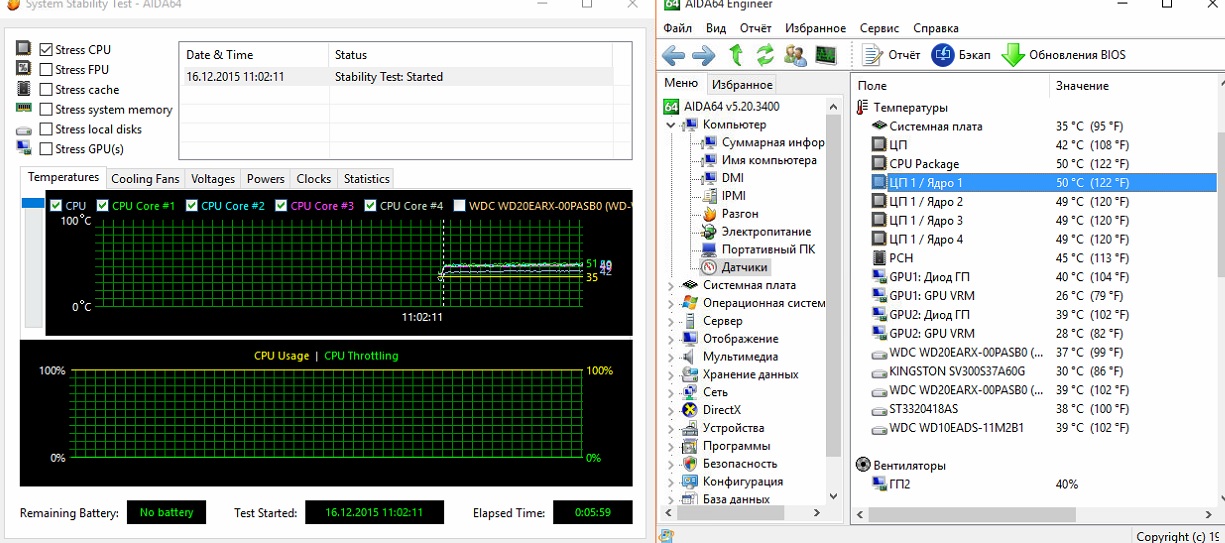Go back with the blue left arrow
Viewport: 1225px width, 543px height.
pos(674,54)
